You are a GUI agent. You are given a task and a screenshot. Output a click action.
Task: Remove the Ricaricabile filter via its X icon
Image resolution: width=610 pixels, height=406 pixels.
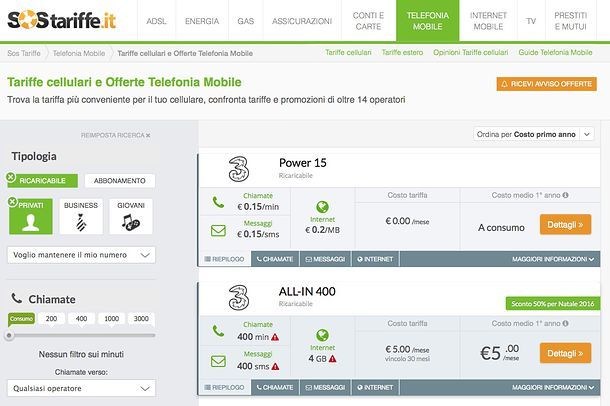click(x=11, y=177)
